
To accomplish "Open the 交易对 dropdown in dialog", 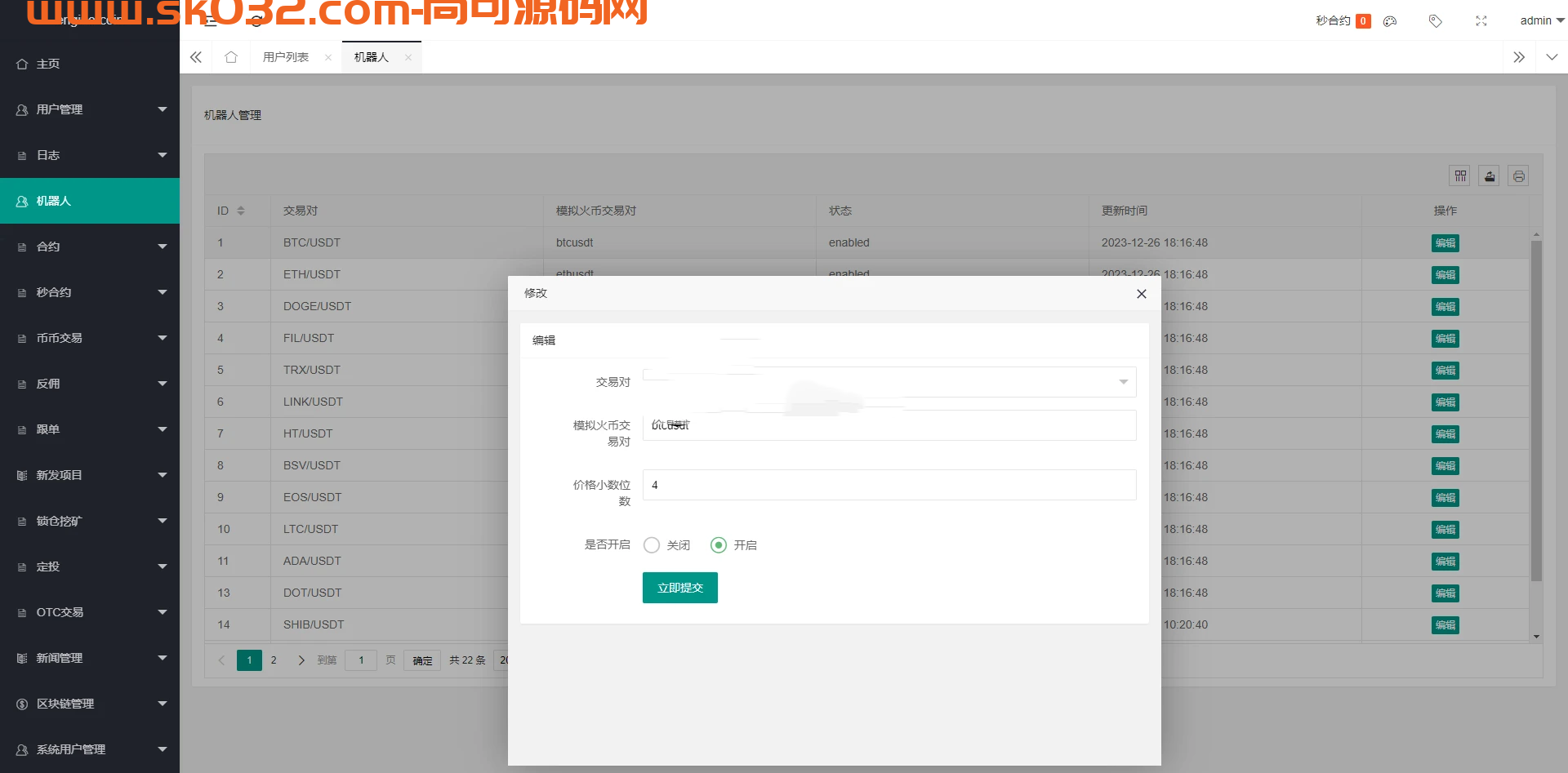I will (x=889, y=382).
